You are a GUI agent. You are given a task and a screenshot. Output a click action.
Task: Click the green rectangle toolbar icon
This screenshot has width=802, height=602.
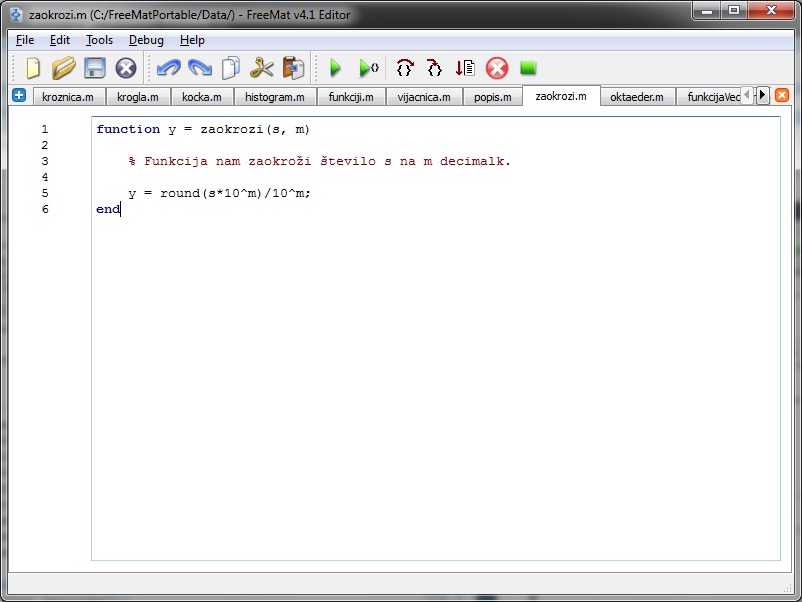tap(528, 68)
